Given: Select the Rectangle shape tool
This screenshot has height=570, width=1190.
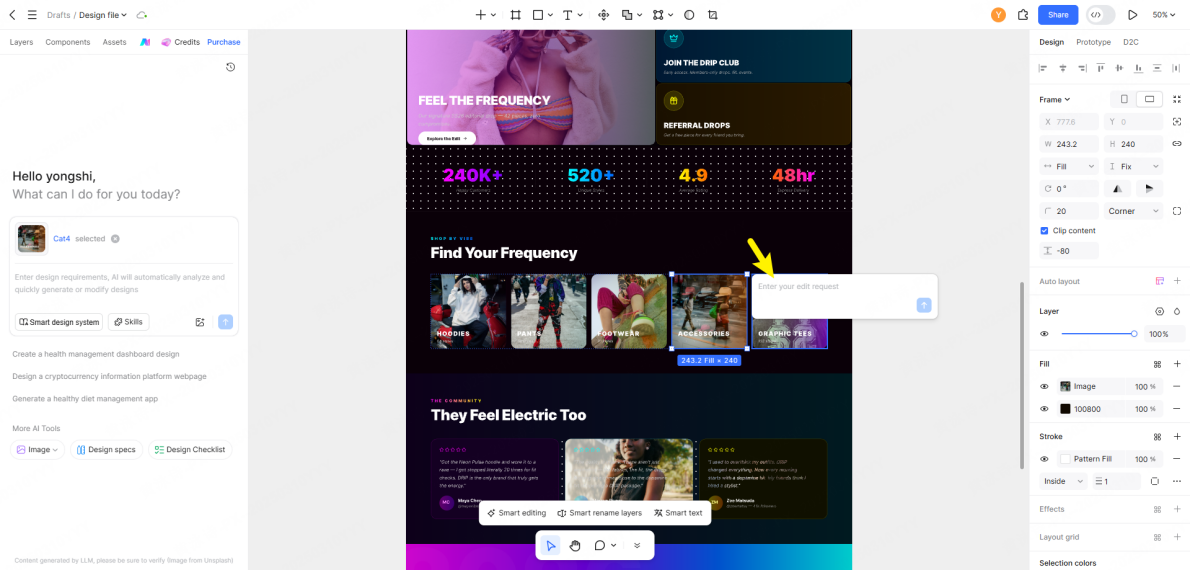Looking at the screenshot, I should [537, 14].
